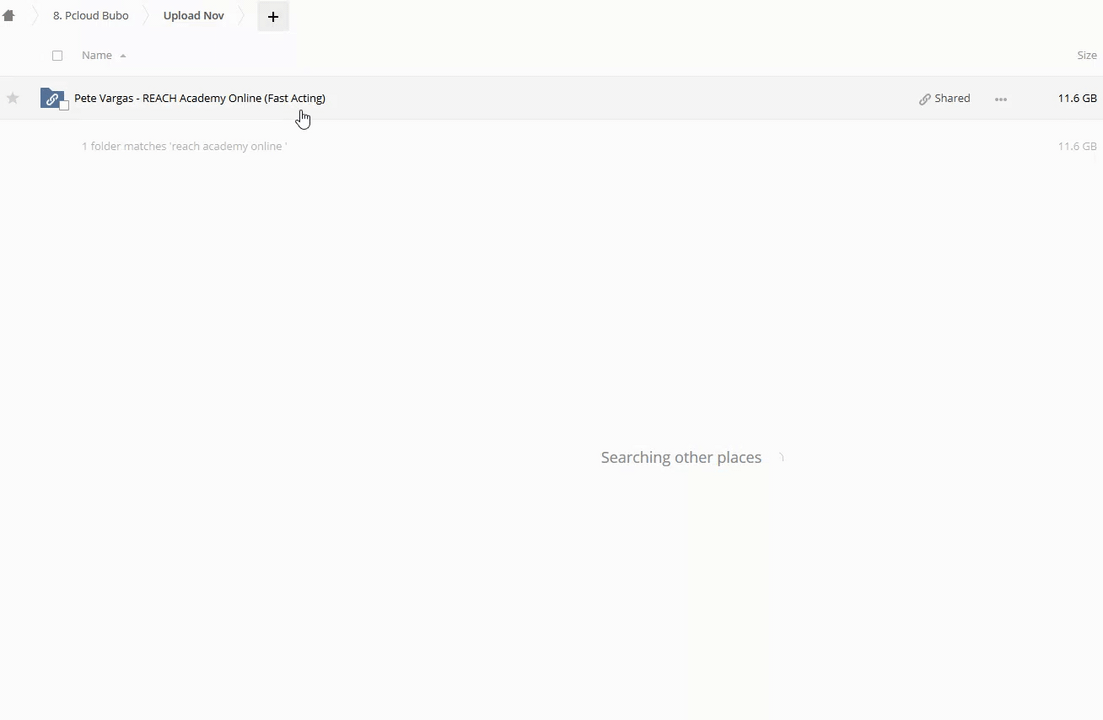Click the 11.6 GB size on folder row
The width and height of the screenshot is (1103, 720).
pos(1077,98)
